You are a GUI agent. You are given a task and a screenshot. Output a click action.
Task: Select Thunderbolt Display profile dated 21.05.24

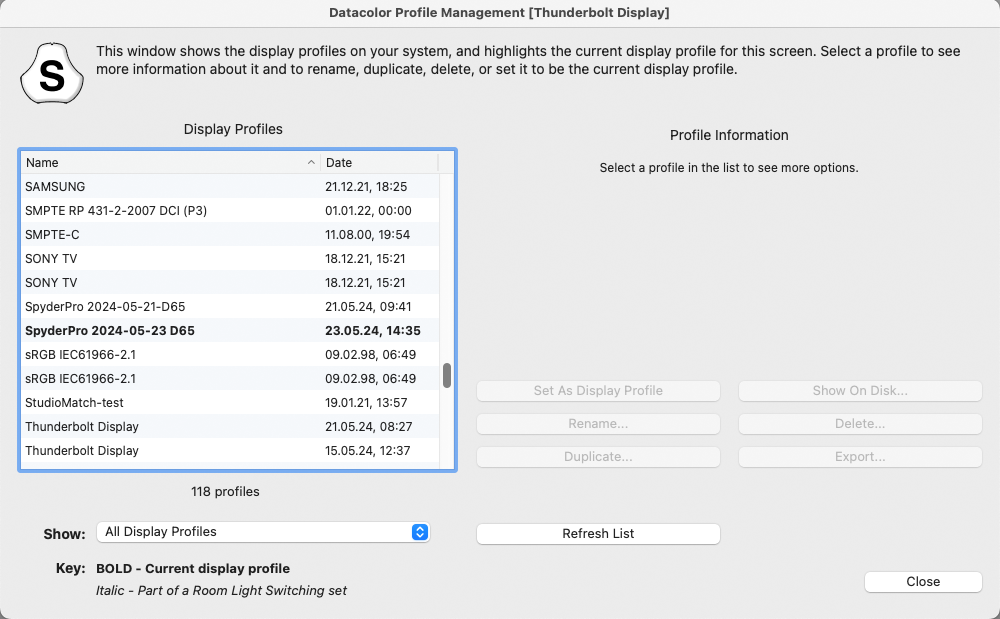(x=230, y=426)
